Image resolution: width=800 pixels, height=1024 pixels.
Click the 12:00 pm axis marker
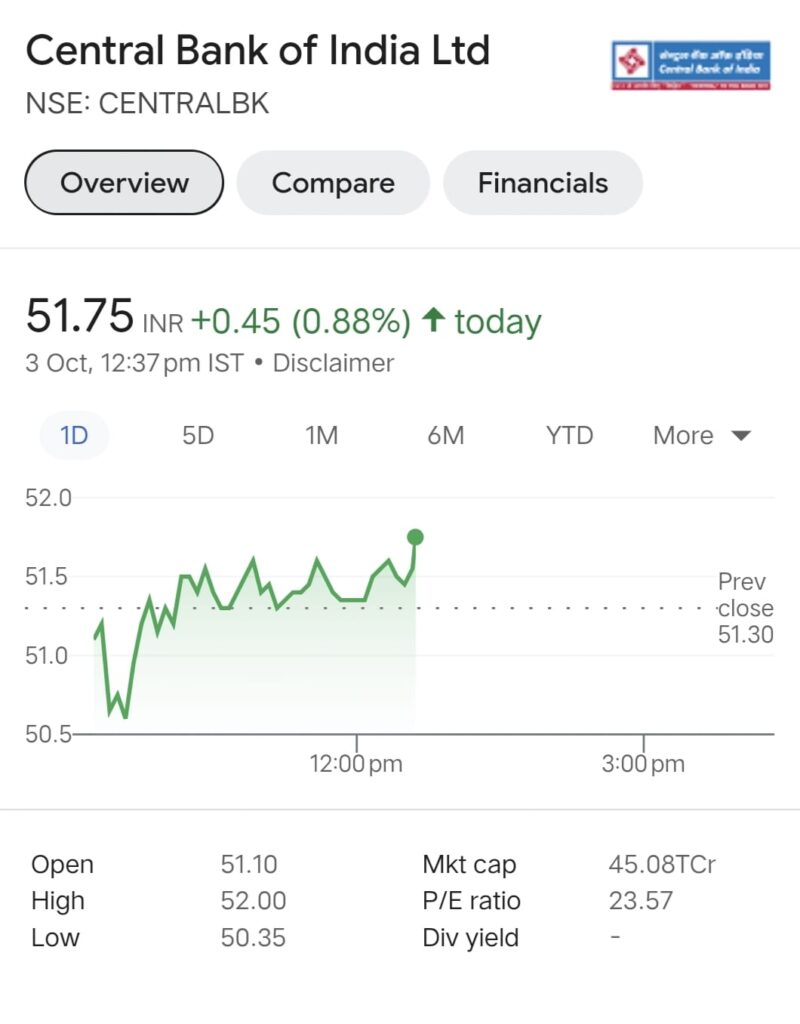356,764
